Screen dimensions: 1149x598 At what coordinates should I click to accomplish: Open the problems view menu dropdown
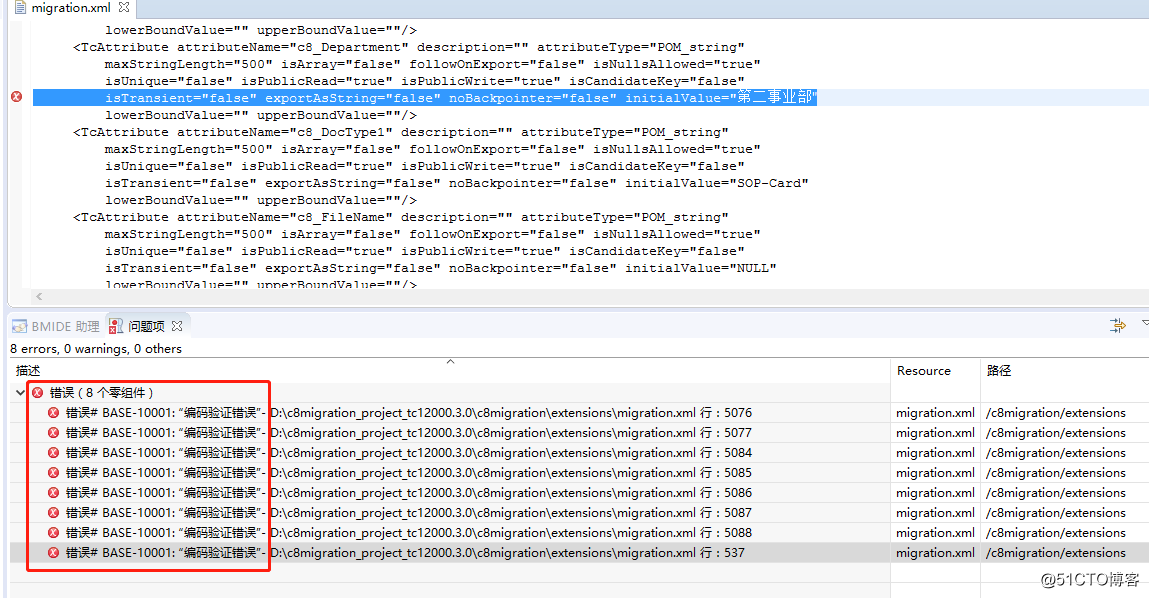[x=1145, y=323]
